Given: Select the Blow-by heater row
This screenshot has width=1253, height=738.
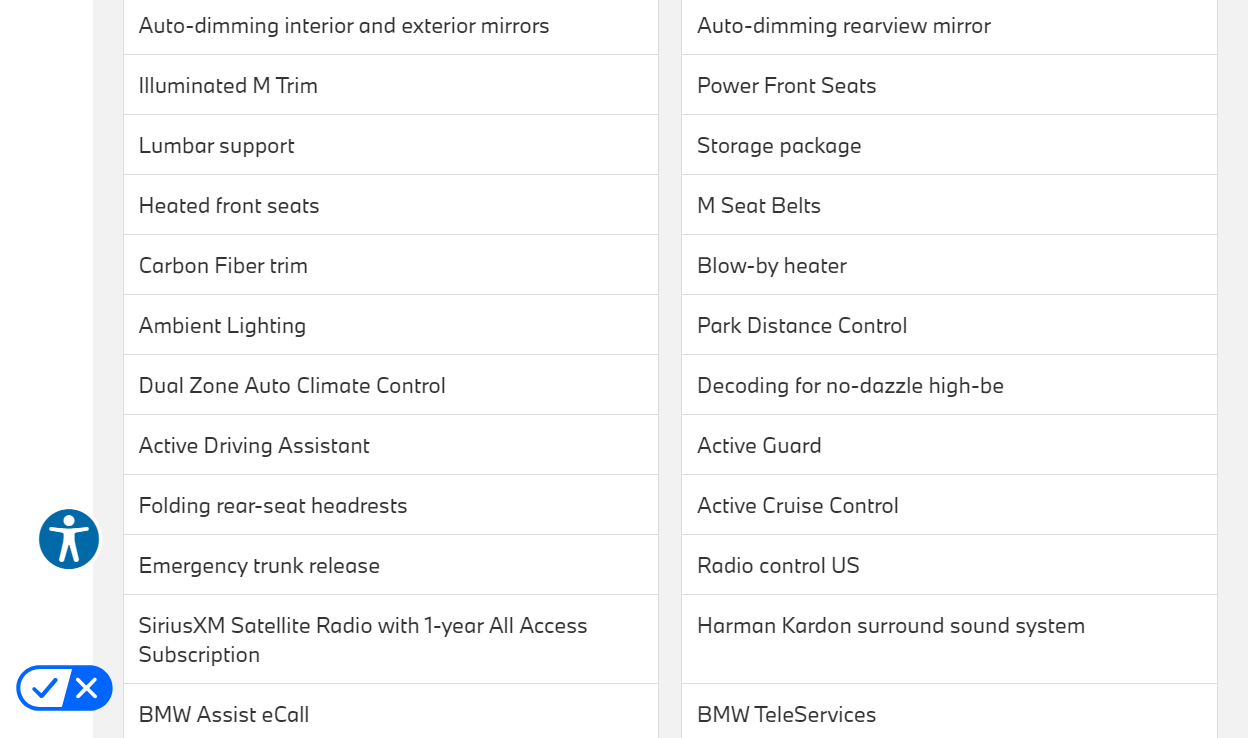Looking at the screenshot, I should (x=771, y=266).
